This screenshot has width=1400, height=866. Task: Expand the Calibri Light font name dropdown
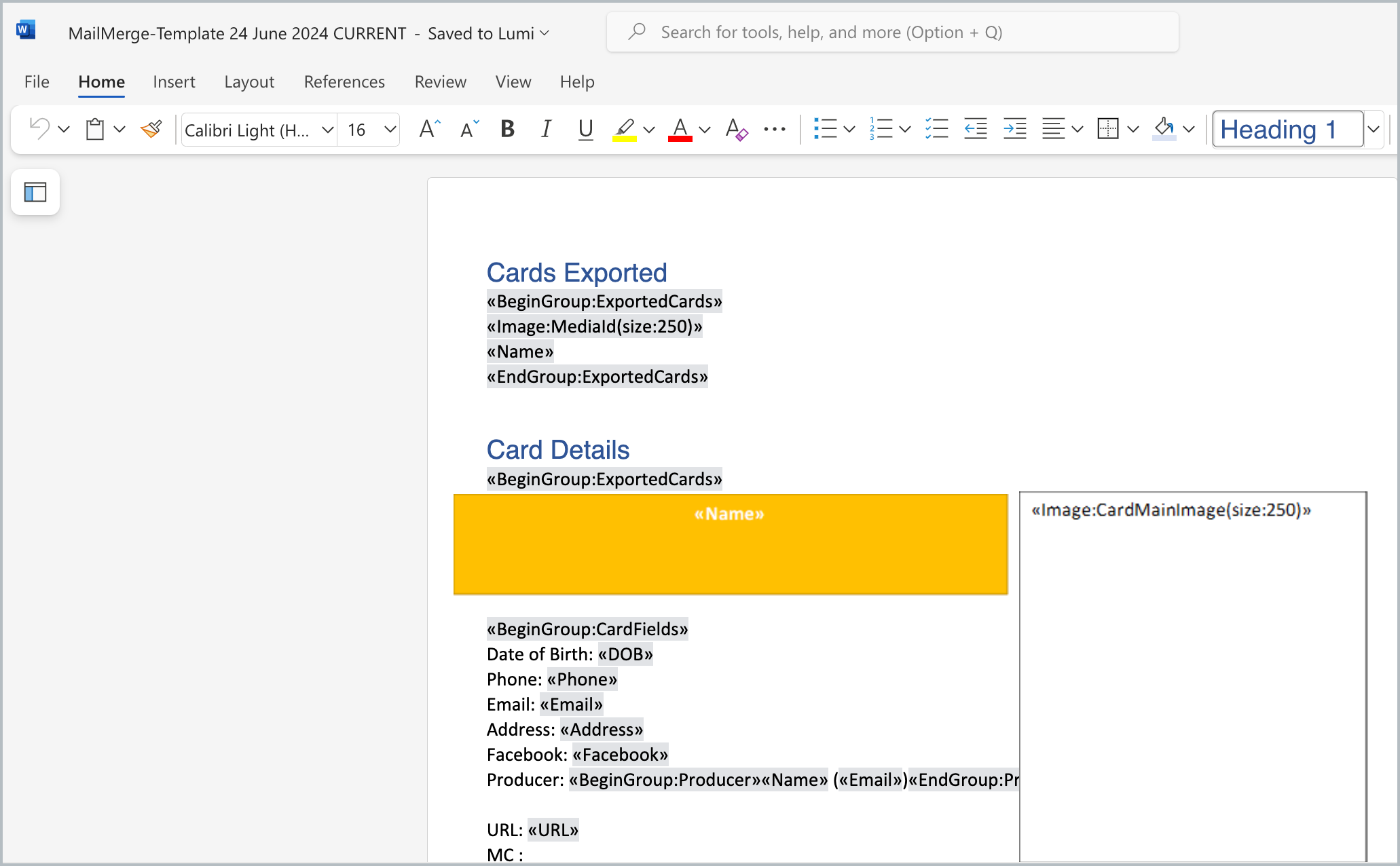328,129
